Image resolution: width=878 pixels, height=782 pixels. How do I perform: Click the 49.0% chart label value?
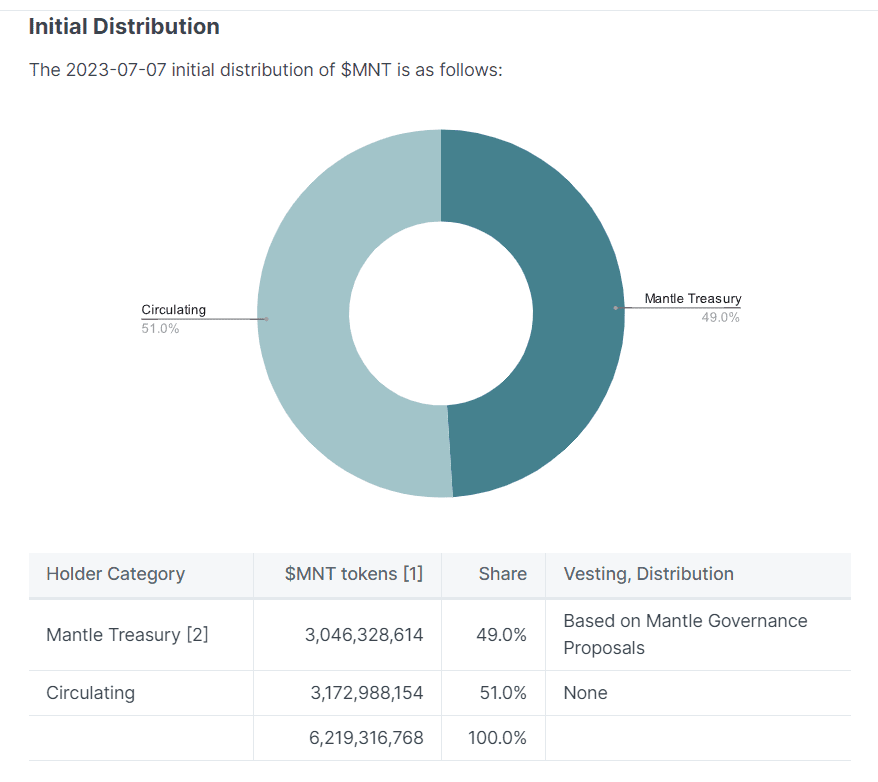tap(720, 317)
